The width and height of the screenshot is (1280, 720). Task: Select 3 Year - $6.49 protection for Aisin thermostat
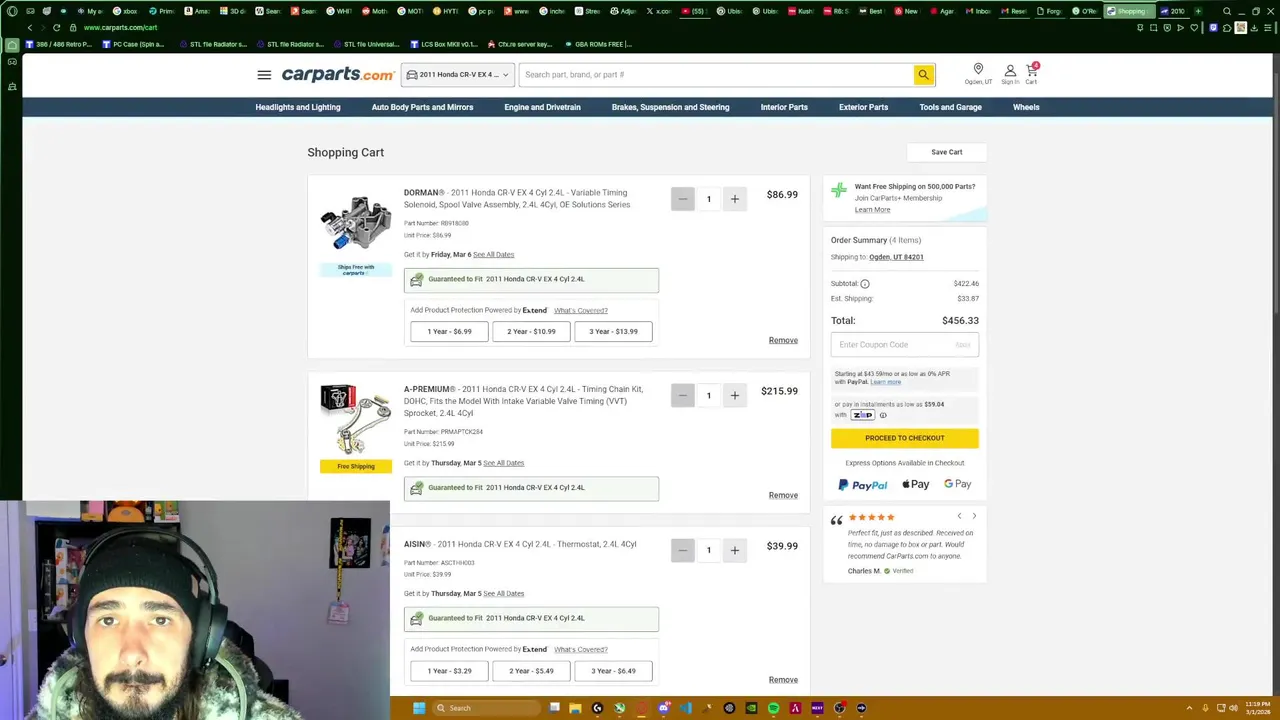click(613, 671)
